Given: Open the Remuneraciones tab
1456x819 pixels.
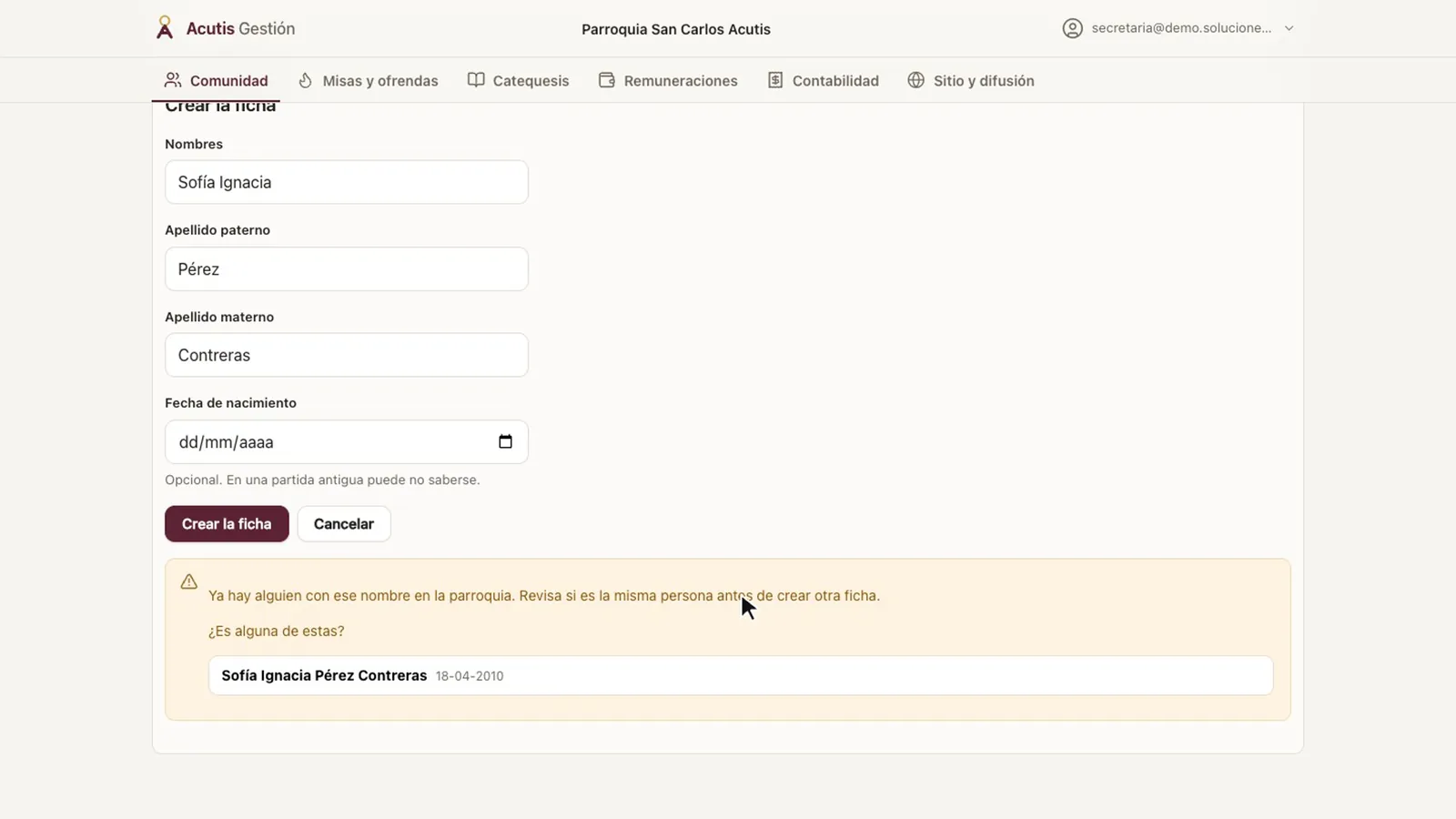Looking at the screenshot, I should (x=668, y=80).
